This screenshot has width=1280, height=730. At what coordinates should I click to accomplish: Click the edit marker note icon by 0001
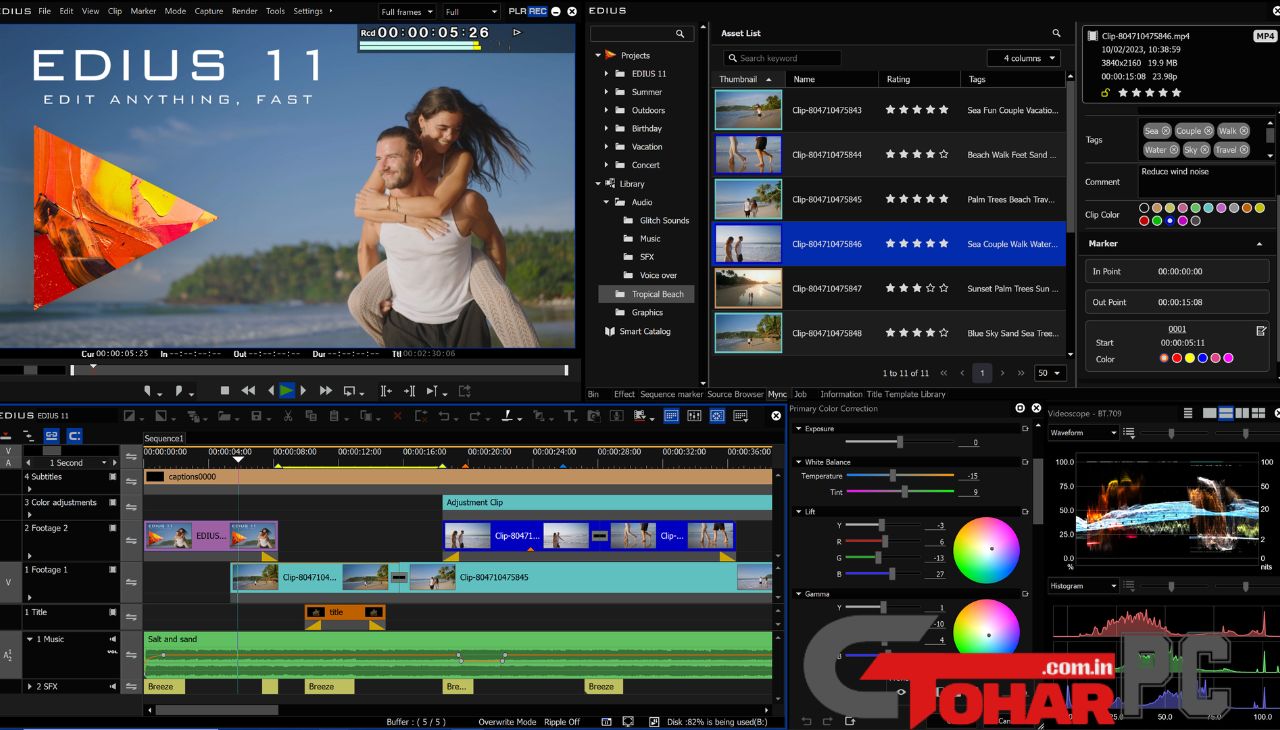[1262, 330]
